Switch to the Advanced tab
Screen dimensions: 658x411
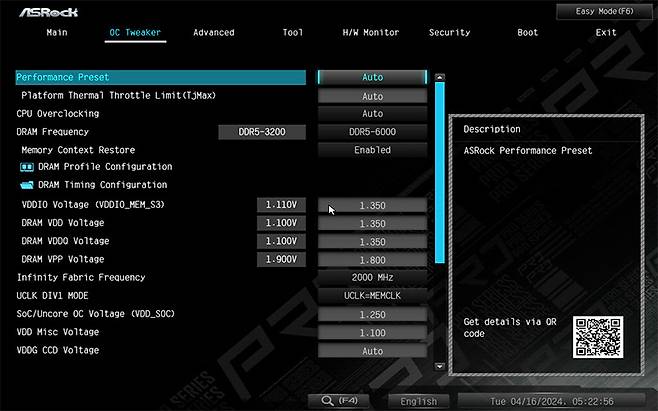click(213, 33)
